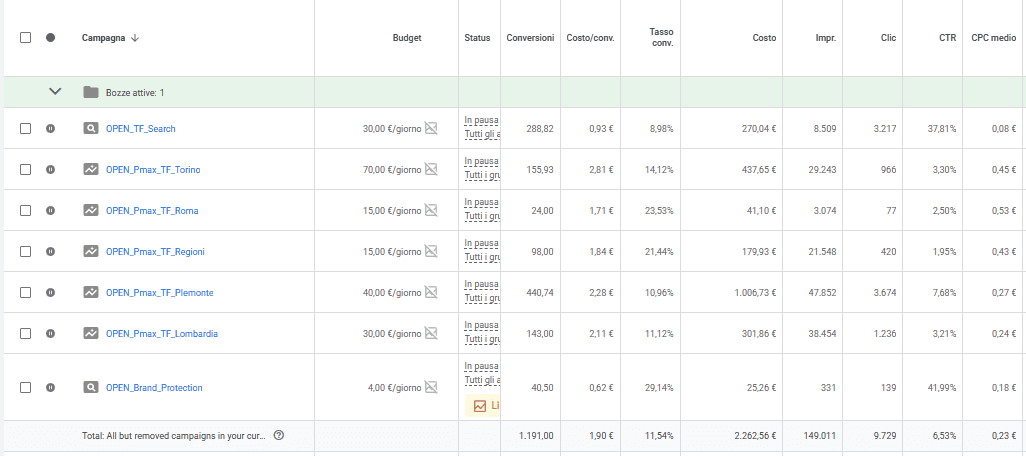The width and height of the screenshot is (1026, 456).
Task: Click the CTR column header
Action: [x=947, y=38]
